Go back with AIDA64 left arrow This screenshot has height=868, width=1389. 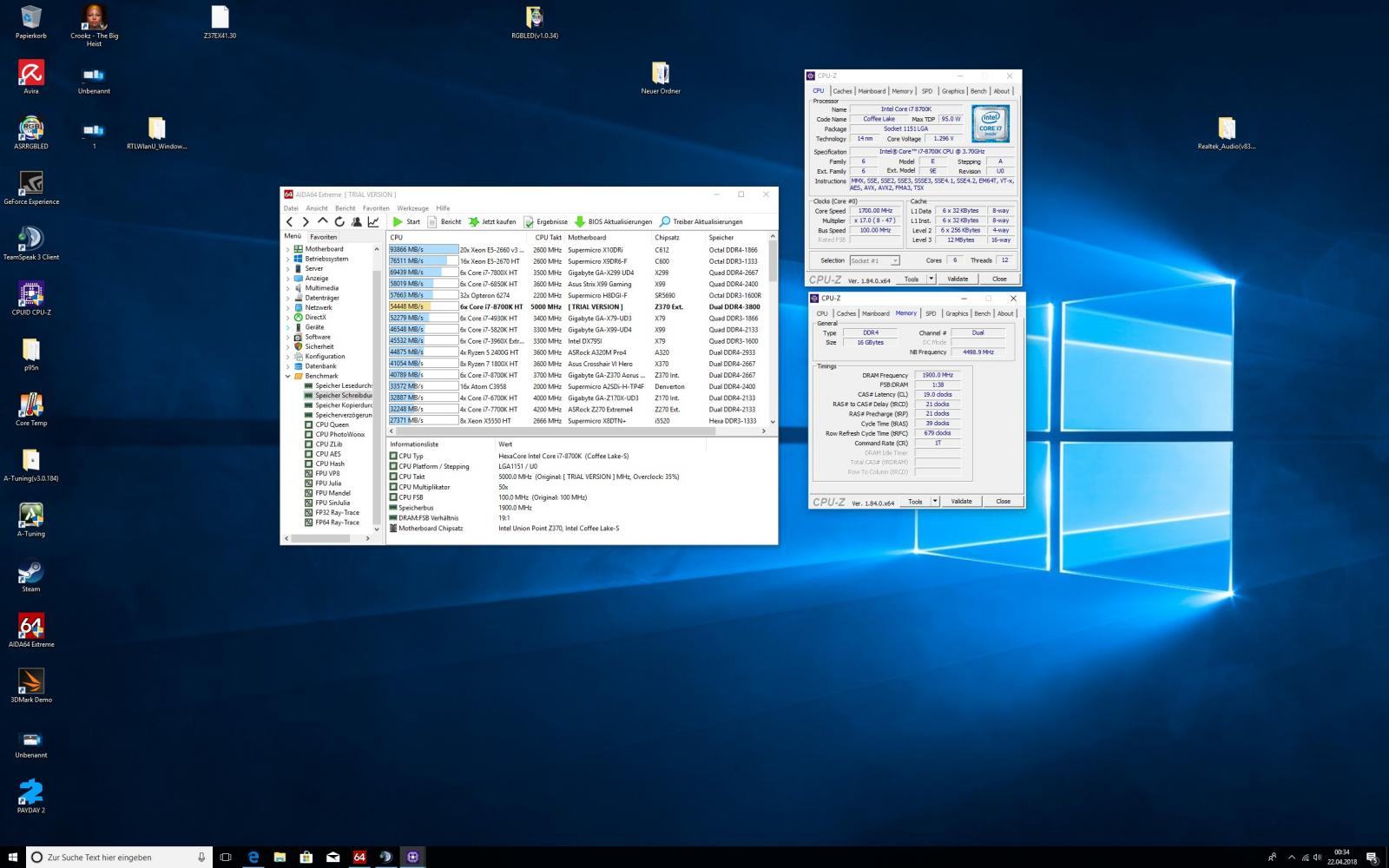tap(290, 221)
